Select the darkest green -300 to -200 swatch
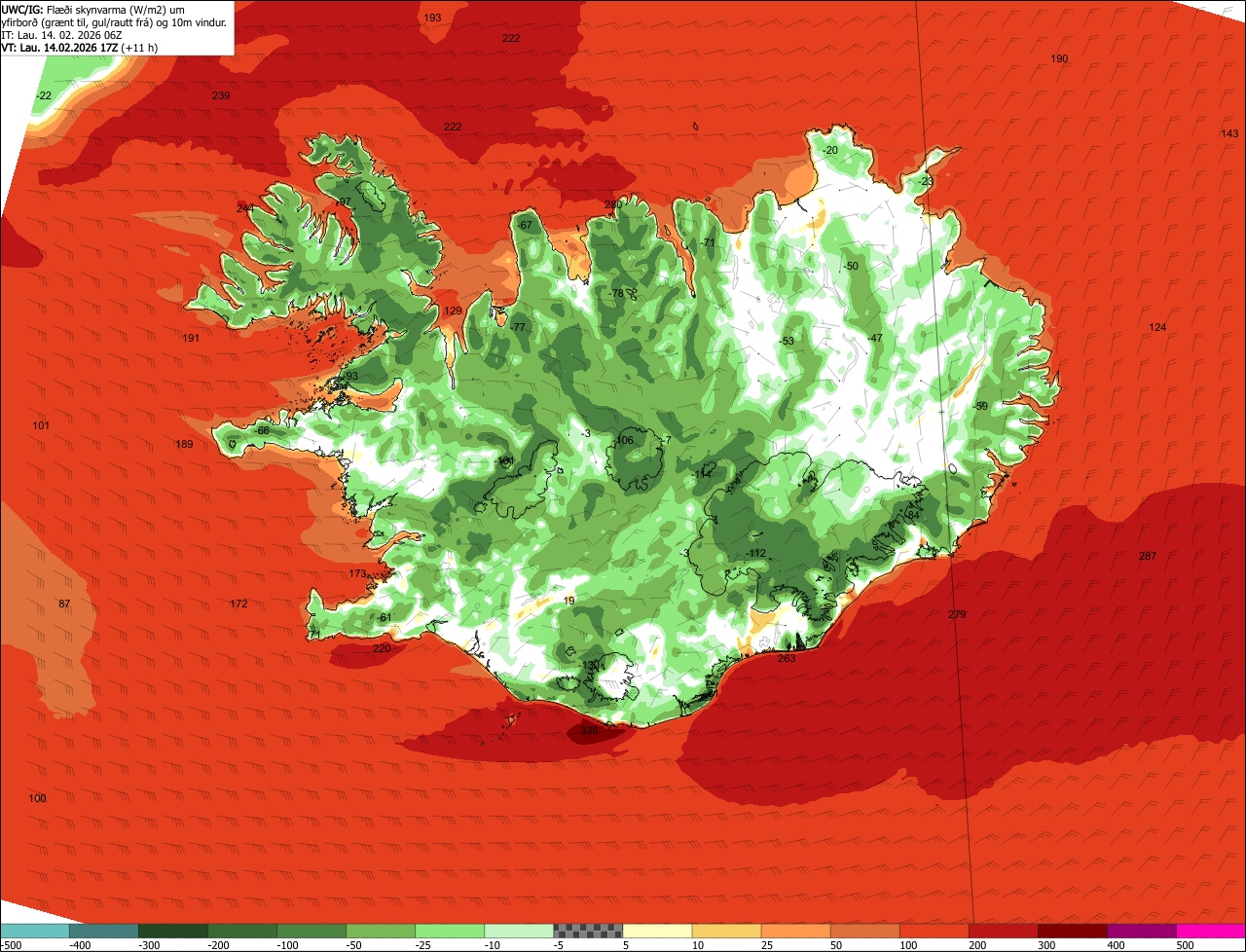The image size is (1246, 952). tap(172, 931)
